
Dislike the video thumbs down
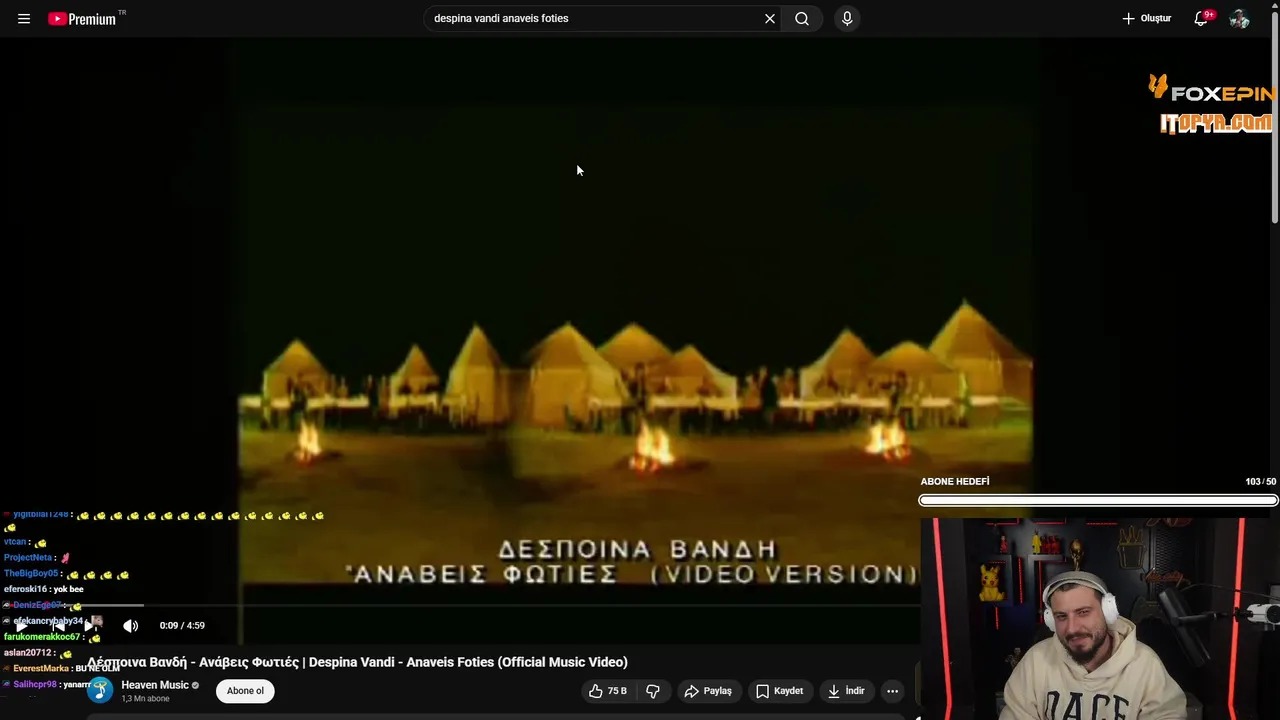pyautogui.click(x=653, y=691)
